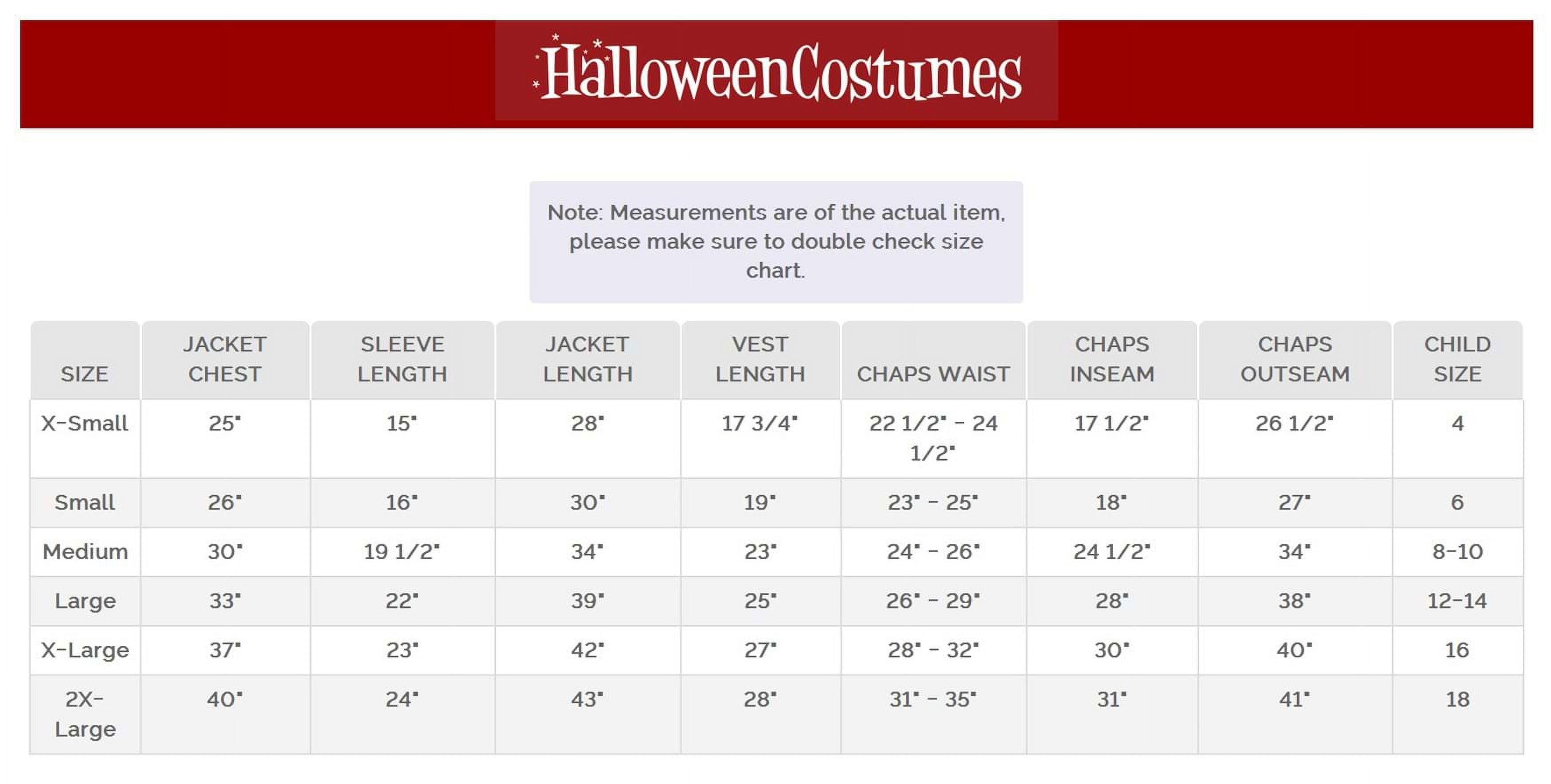Click the CHAPS OUTSEAM column header
Screen dimensions: 1551x784
(x=1295, y=360)
